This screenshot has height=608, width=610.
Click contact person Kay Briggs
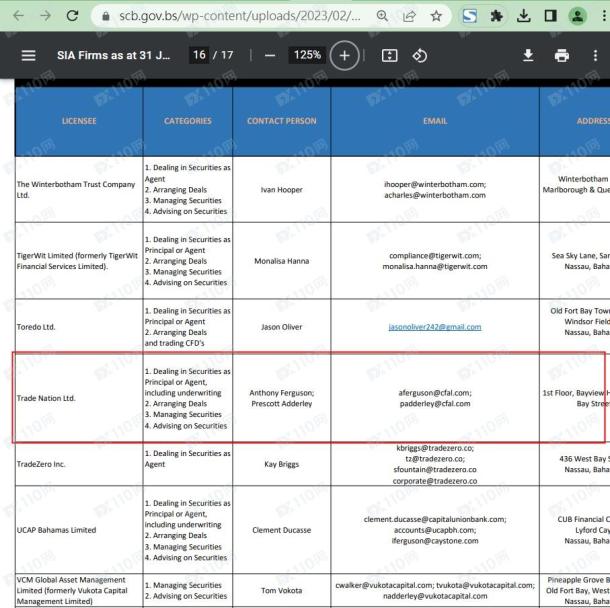pyautogui.click(x=282, y=464)
